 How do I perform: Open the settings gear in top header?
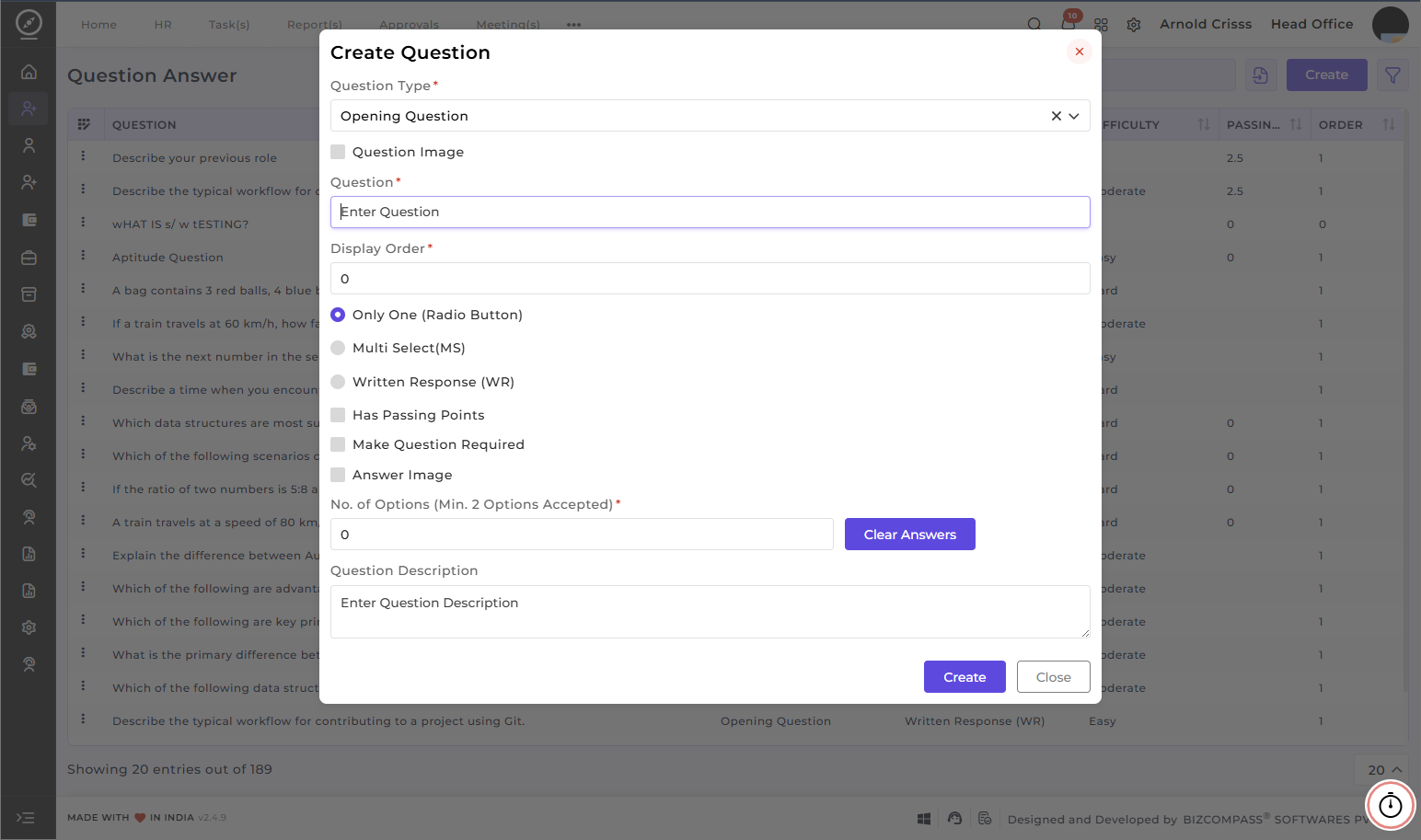click(1134, 25)
